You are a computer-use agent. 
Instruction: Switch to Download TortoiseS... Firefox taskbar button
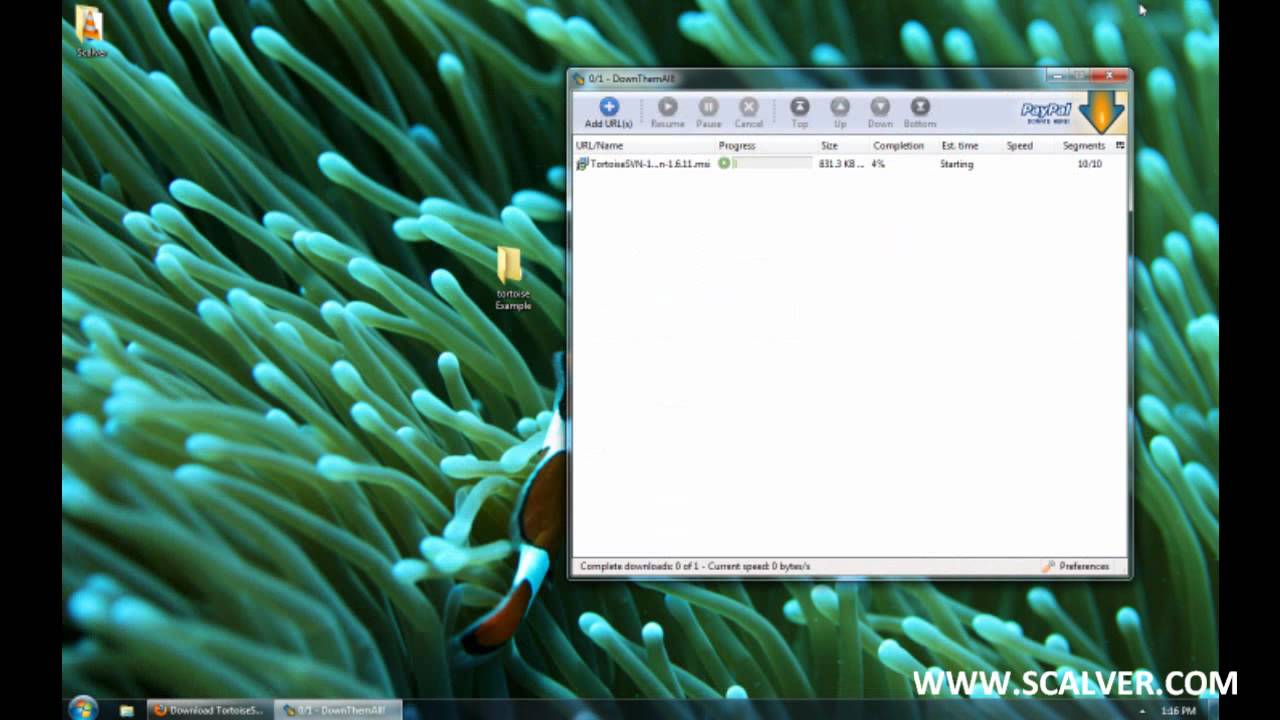pyautogui.click(x=209, y=710)
